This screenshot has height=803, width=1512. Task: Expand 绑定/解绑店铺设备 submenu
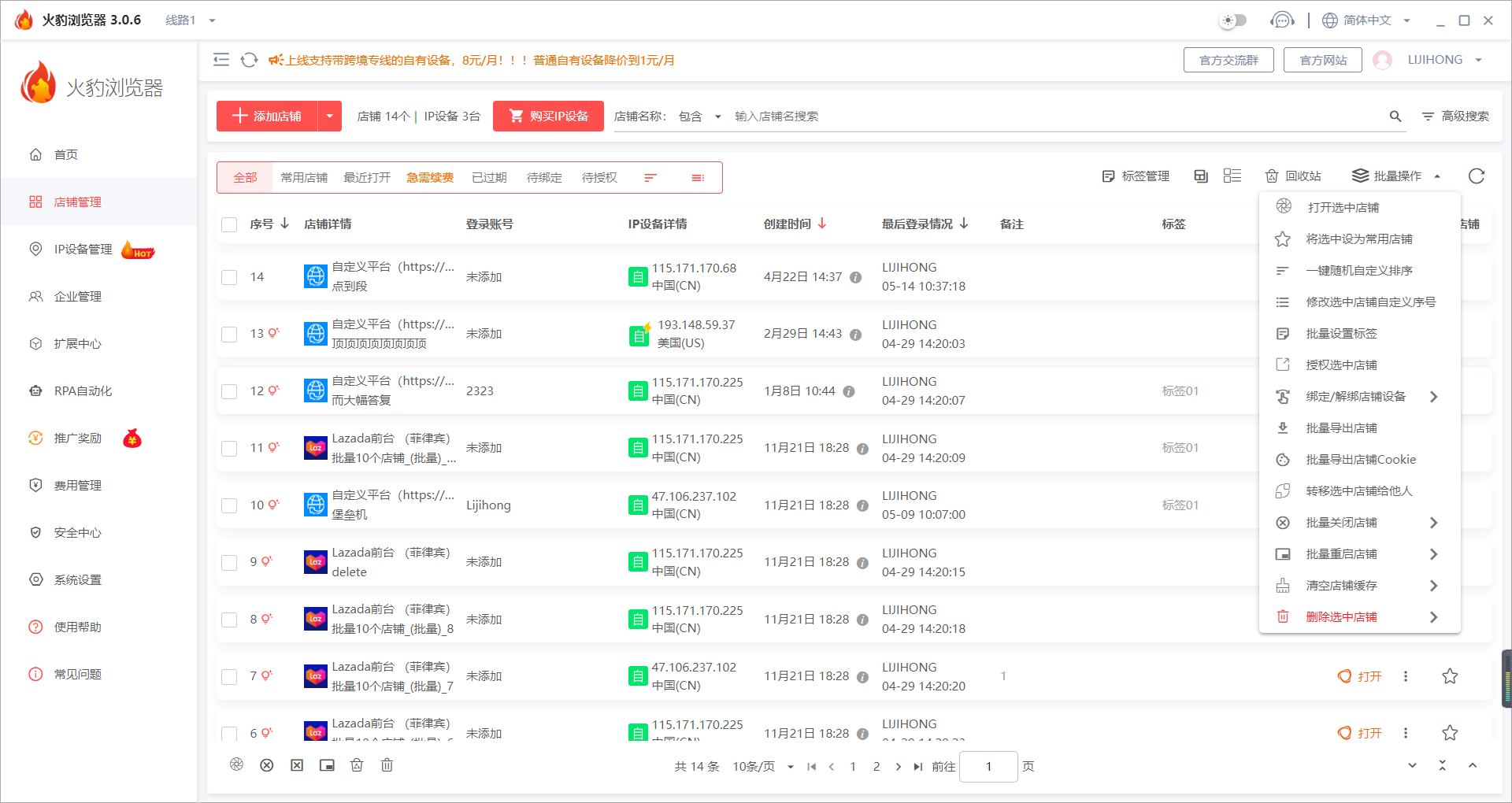pyautogui.click(x=1433, y=397)
